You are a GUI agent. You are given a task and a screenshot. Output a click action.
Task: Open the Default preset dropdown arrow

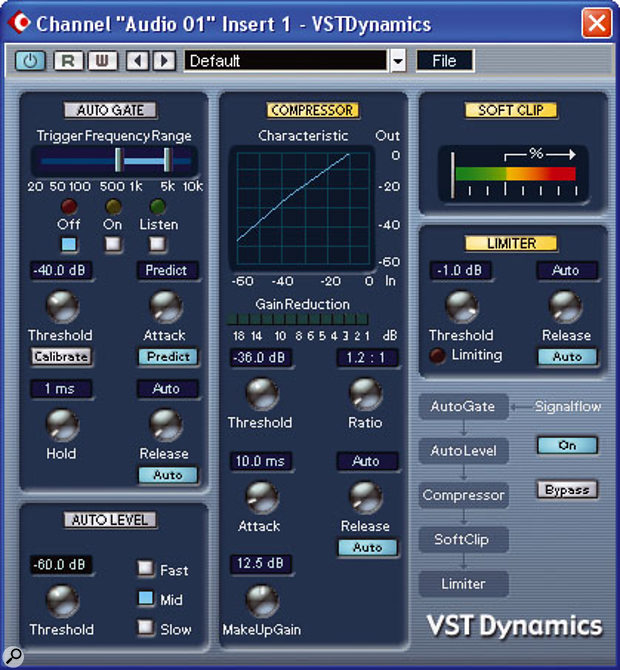click(x=398, y=61)
